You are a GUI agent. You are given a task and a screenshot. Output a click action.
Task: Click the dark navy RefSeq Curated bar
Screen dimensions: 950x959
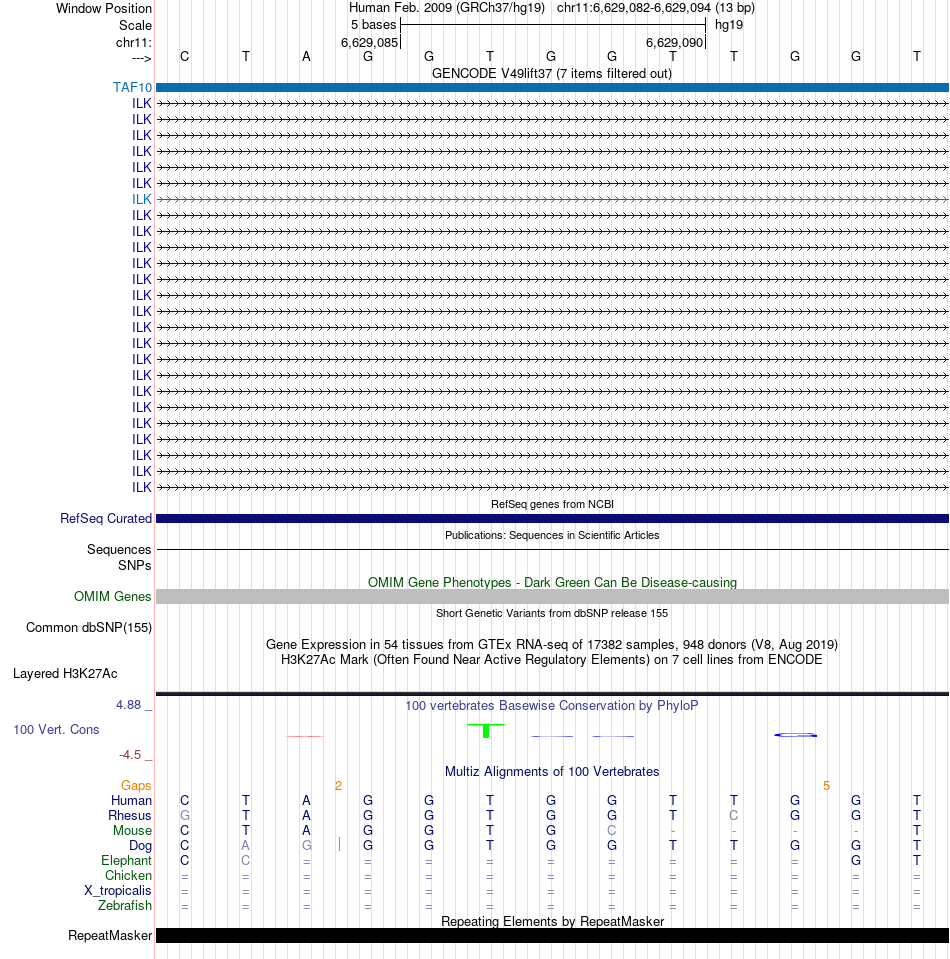tap(552, 519)
